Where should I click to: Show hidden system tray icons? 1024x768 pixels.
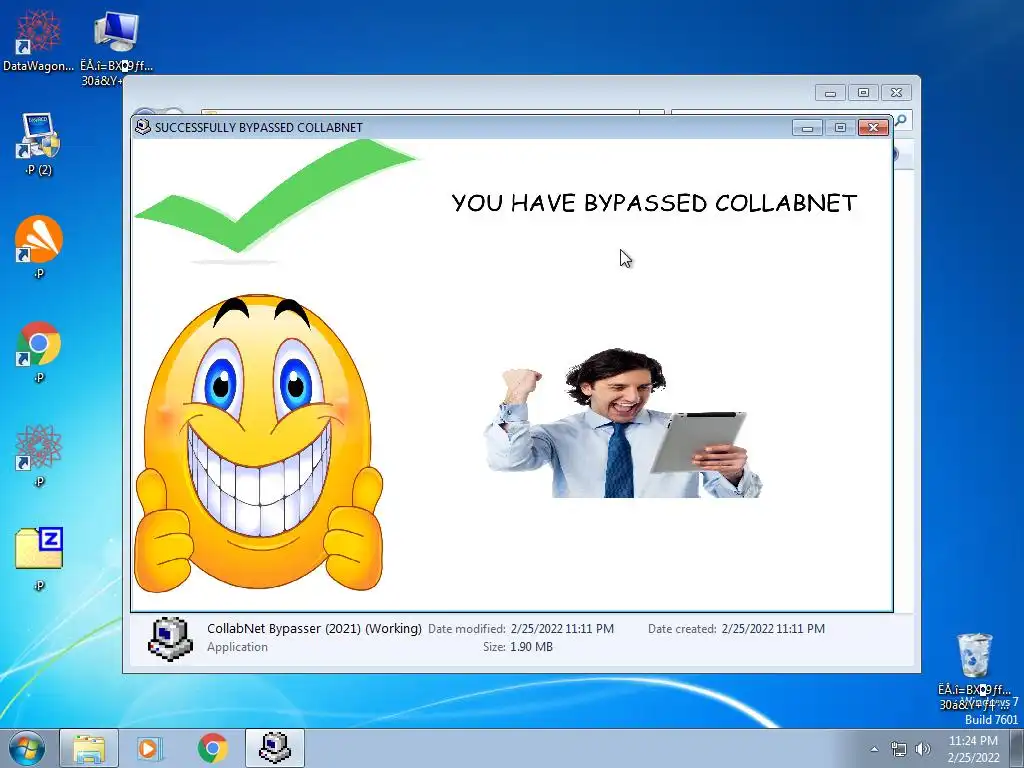874,749
